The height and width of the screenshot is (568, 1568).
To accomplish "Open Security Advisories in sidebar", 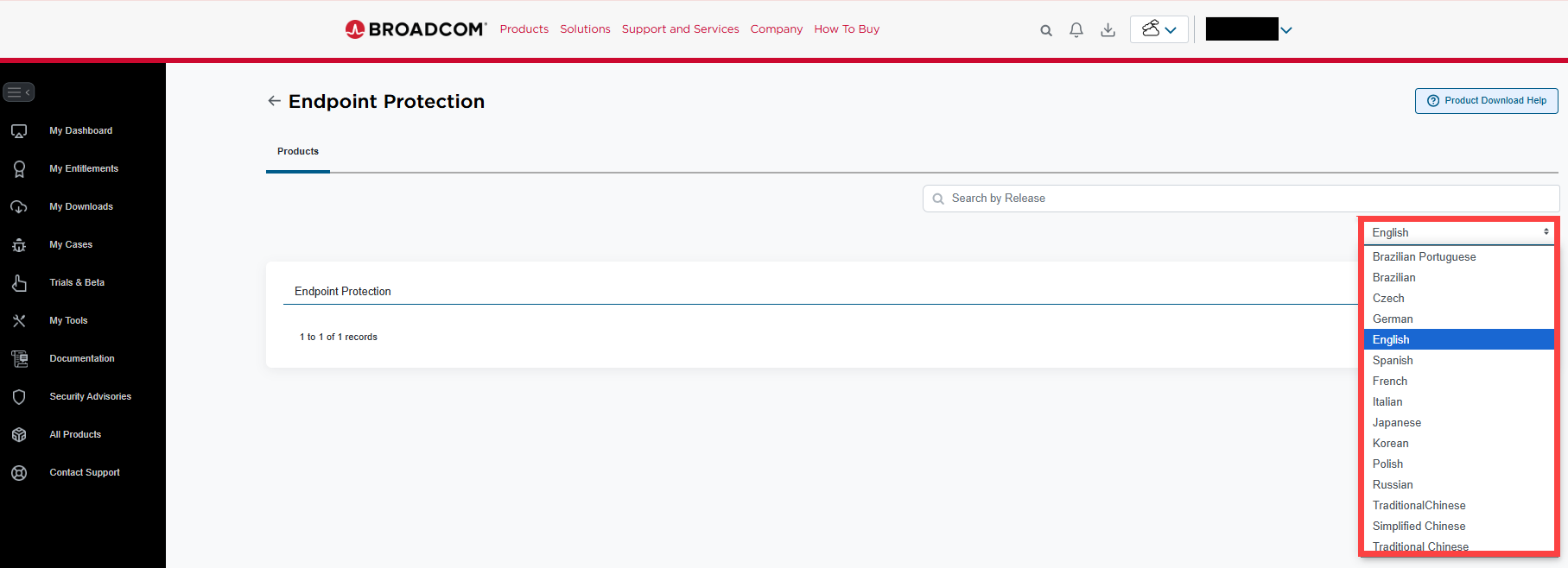I will 91,397.
